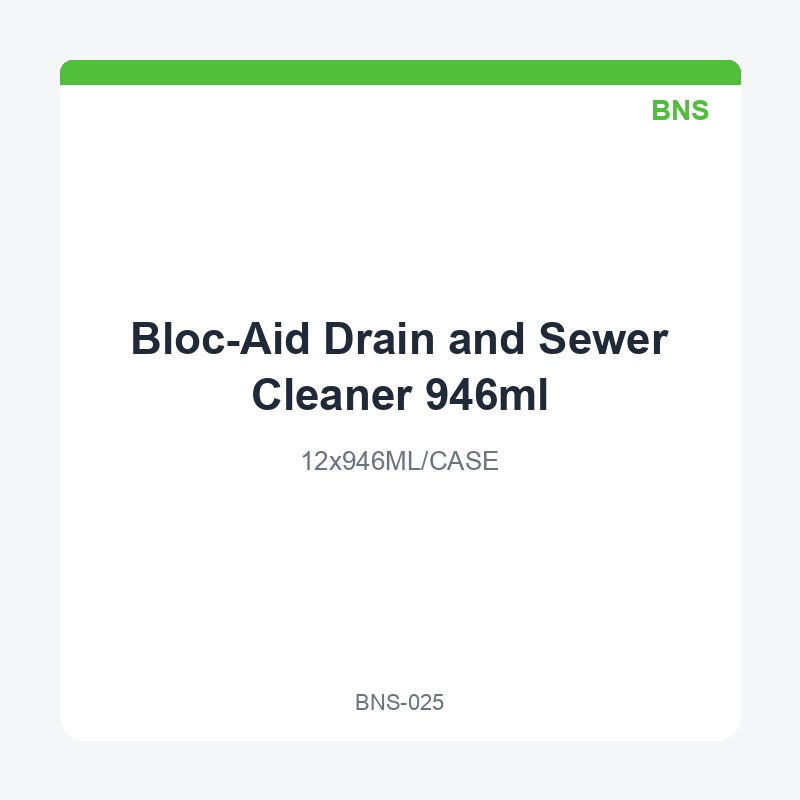Click the word Sewer in heading
Image resolution: width=800 pixels, height=800 pixels.
point(603,338)
